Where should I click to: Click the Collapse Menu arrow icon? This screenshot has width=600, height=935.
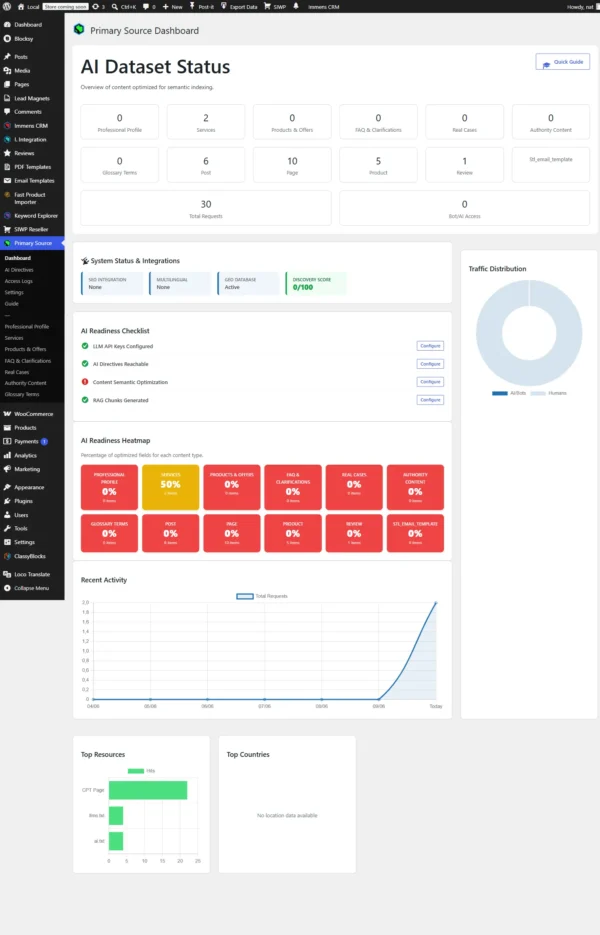pyautogui.click(x=7, y=588)
